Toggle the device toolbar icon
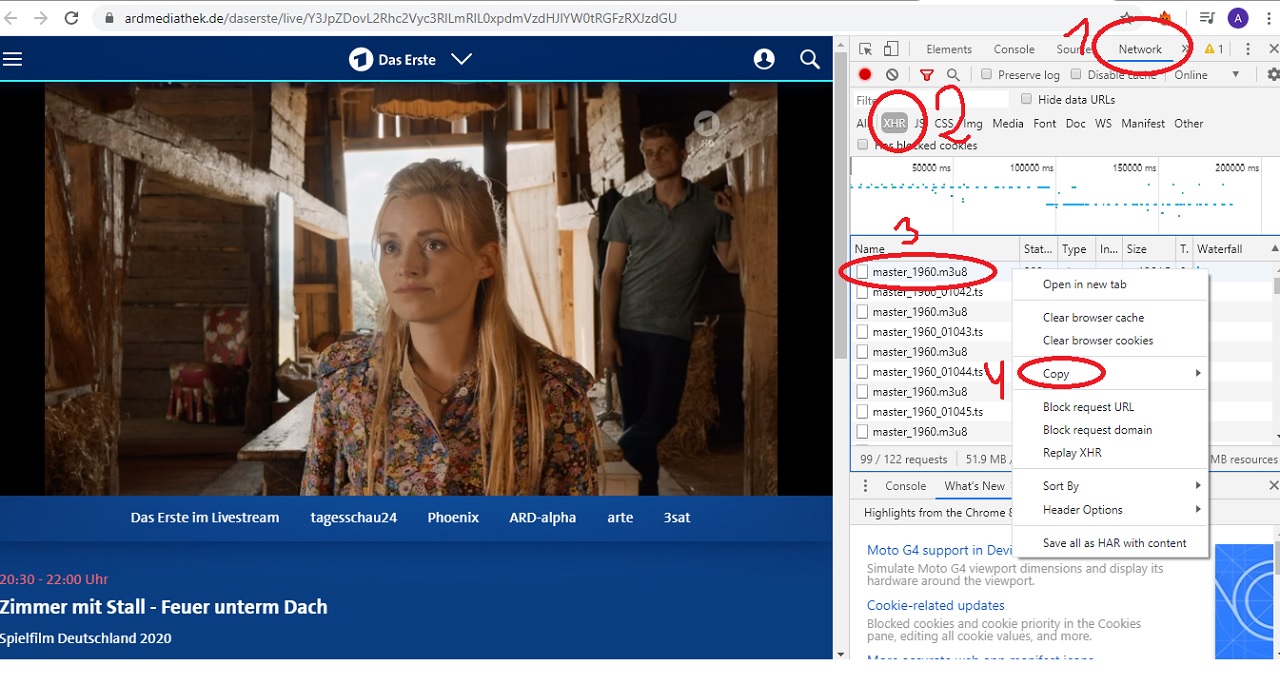 (891, 49)
